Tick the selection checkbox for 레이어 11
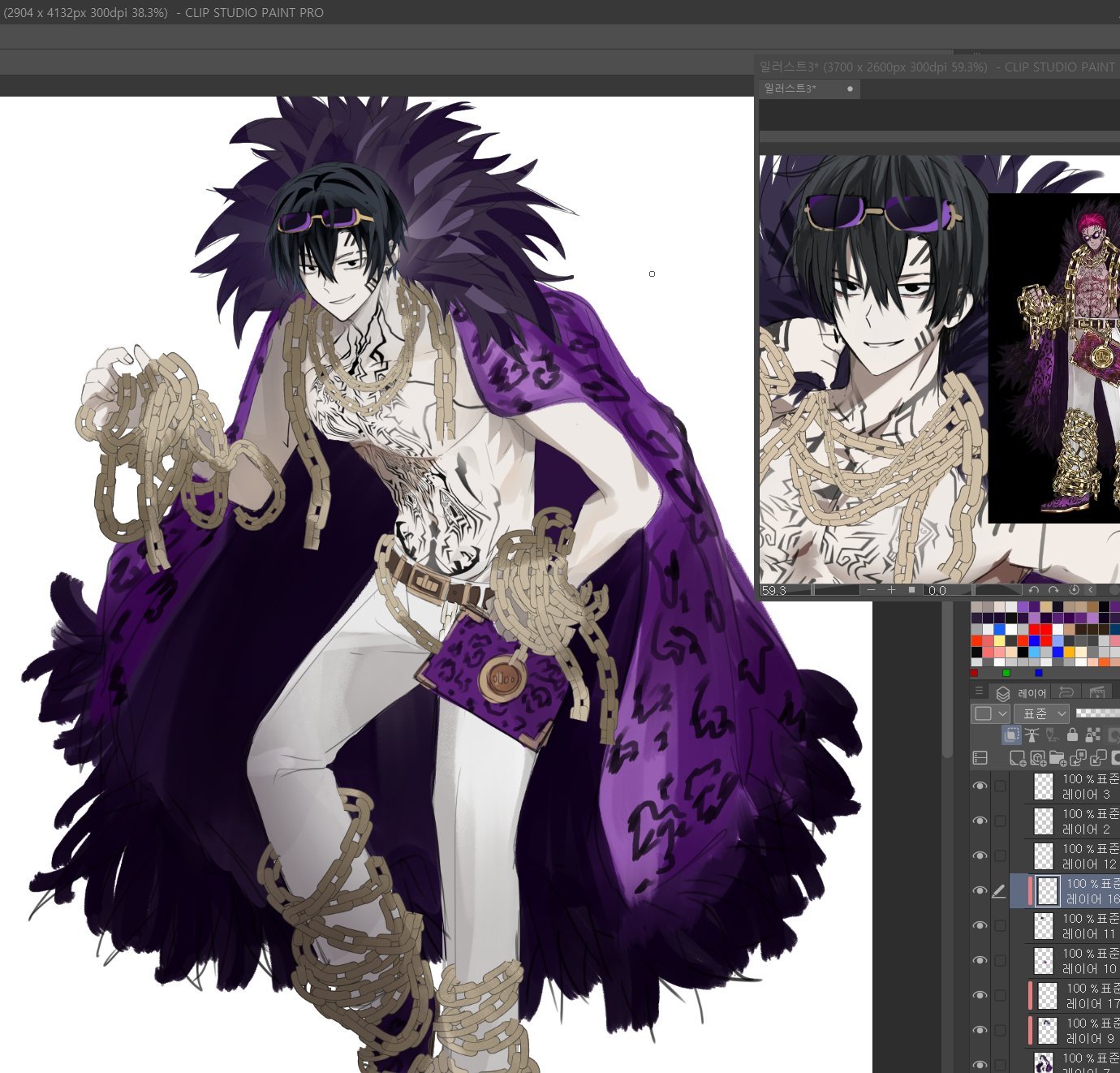This screenshot has width=1120, height=1073. pos(1000,925)
